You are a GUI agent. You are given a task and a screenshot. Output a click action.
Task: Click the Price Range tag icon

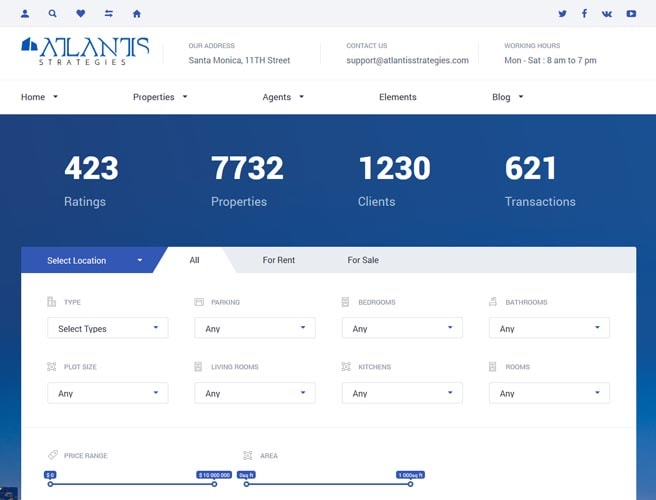tap(53, 455)
